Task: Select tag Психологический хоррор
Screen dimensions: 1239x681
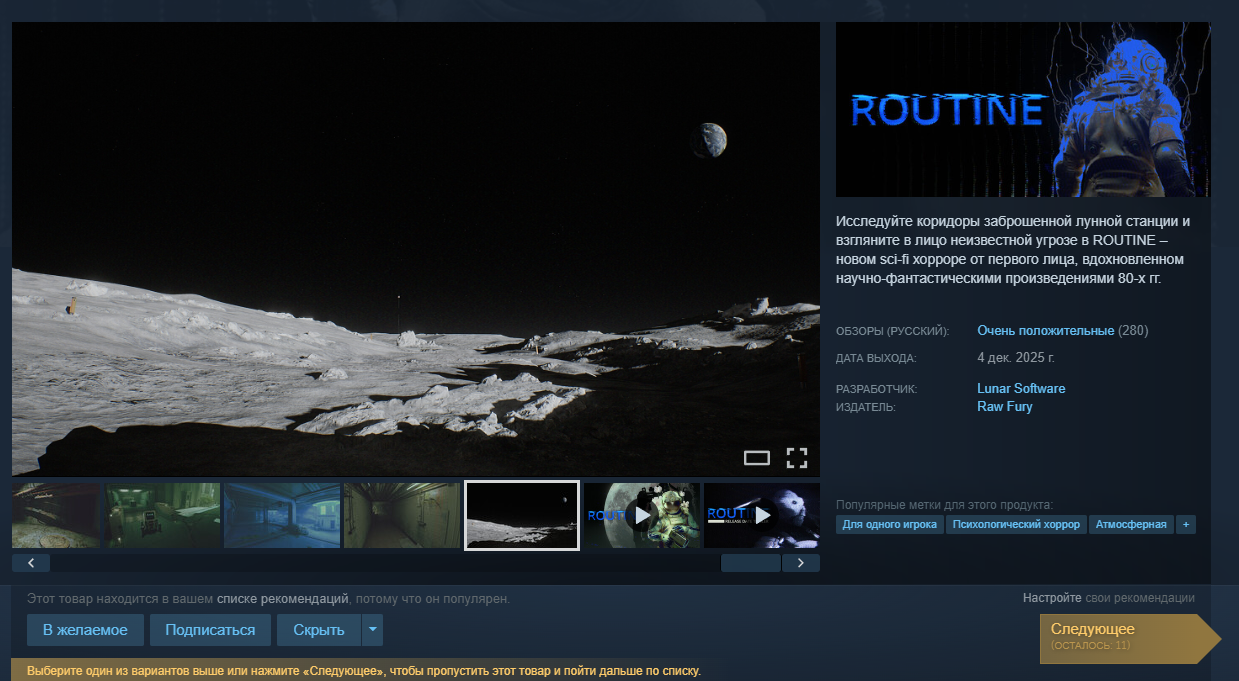Action: pos(1016,524)
